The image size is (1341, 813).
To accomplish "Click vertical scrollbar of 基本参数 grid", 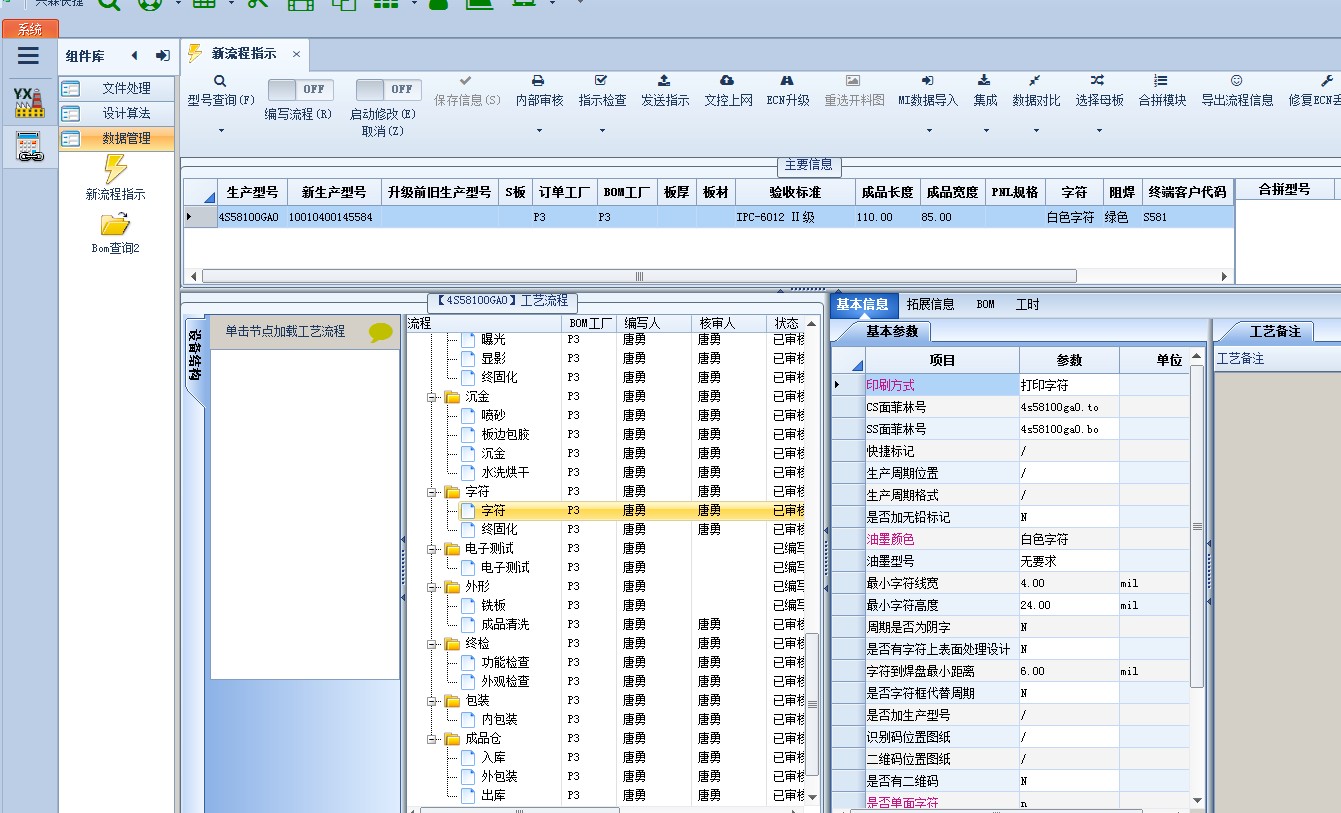I will [1197, 526].
